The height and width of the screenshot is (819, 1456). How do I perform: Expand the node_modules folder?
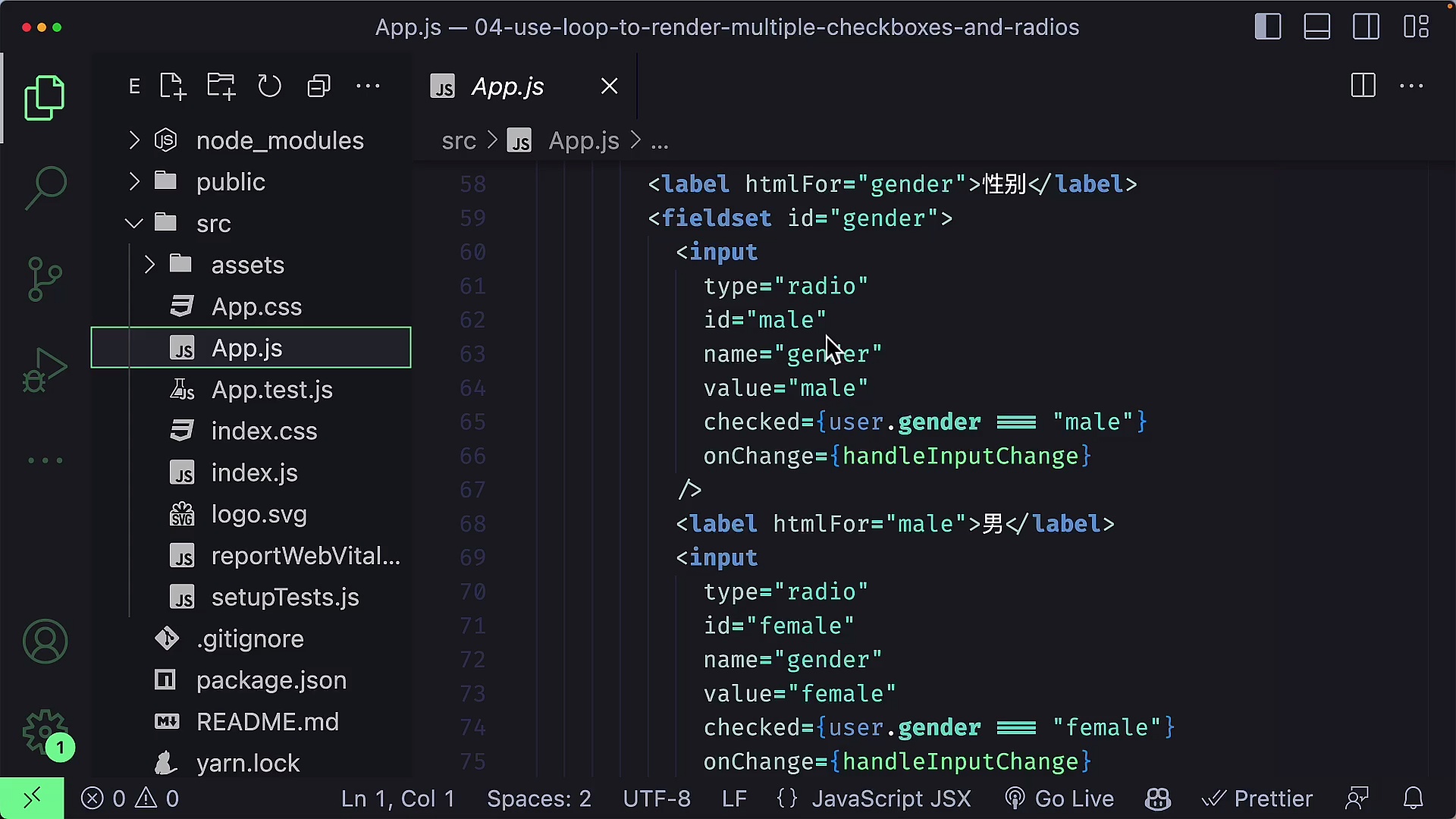tap(280, 140)
